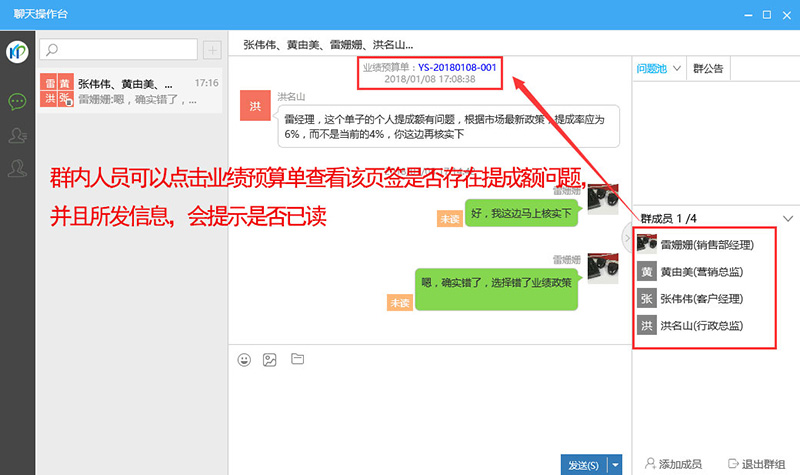Switch to the 群公告 tab
The image size is (800, 475).
point(708,68)
